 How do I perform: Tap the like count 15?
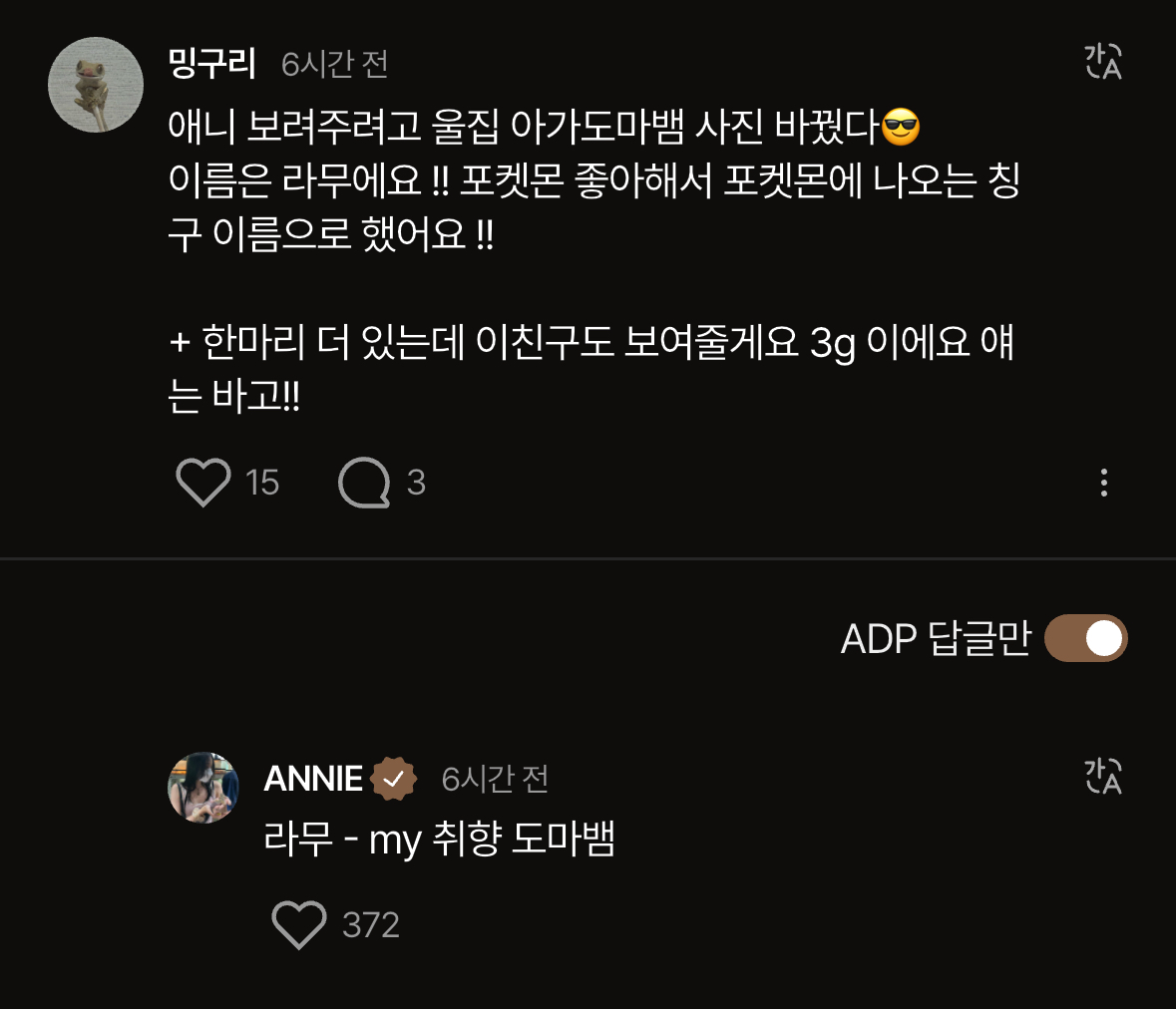(262, 483)
